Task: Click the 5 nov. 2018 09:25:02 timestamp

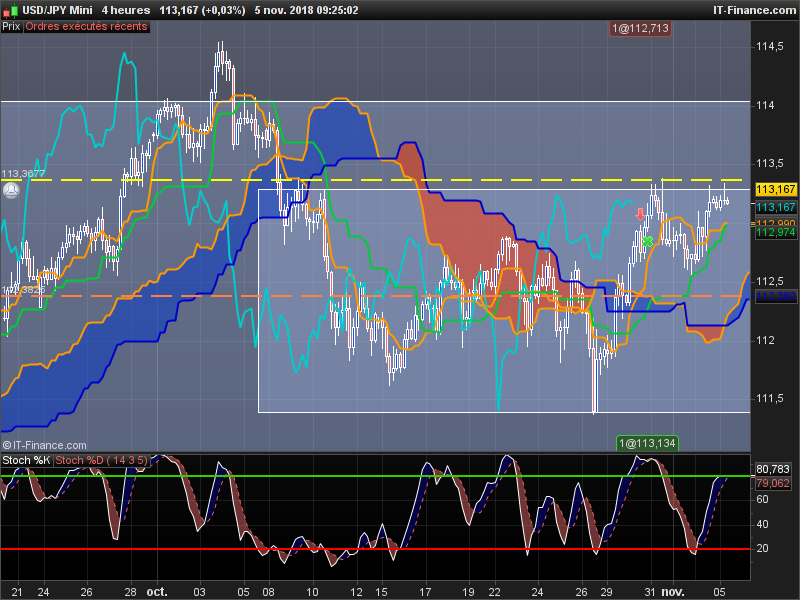Action: tap(306, 10)
